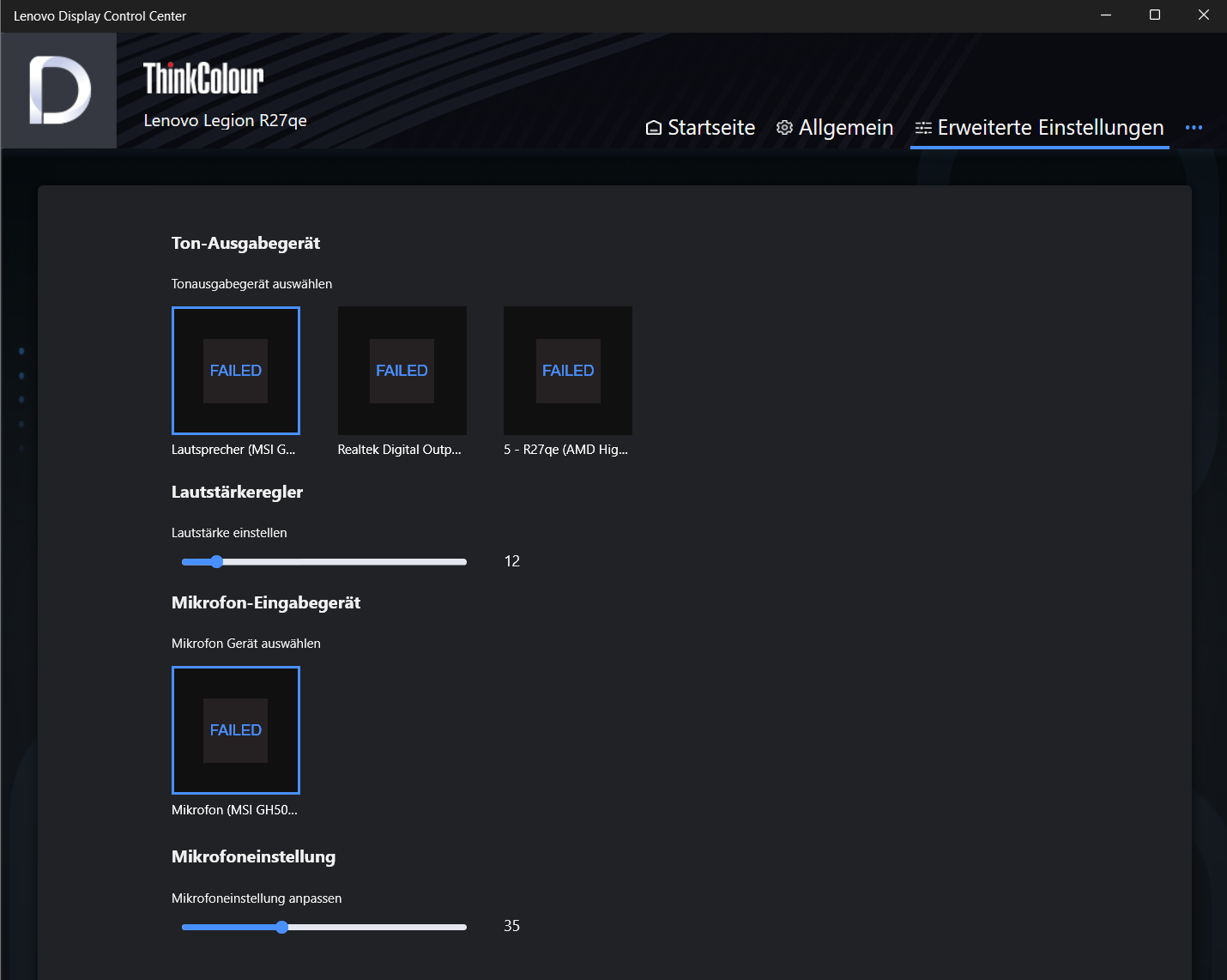Select Lautsprecher (MSI G... output device tile
Image resolution: width=1227 pixels, height=980 pixels.
(236, 371)
